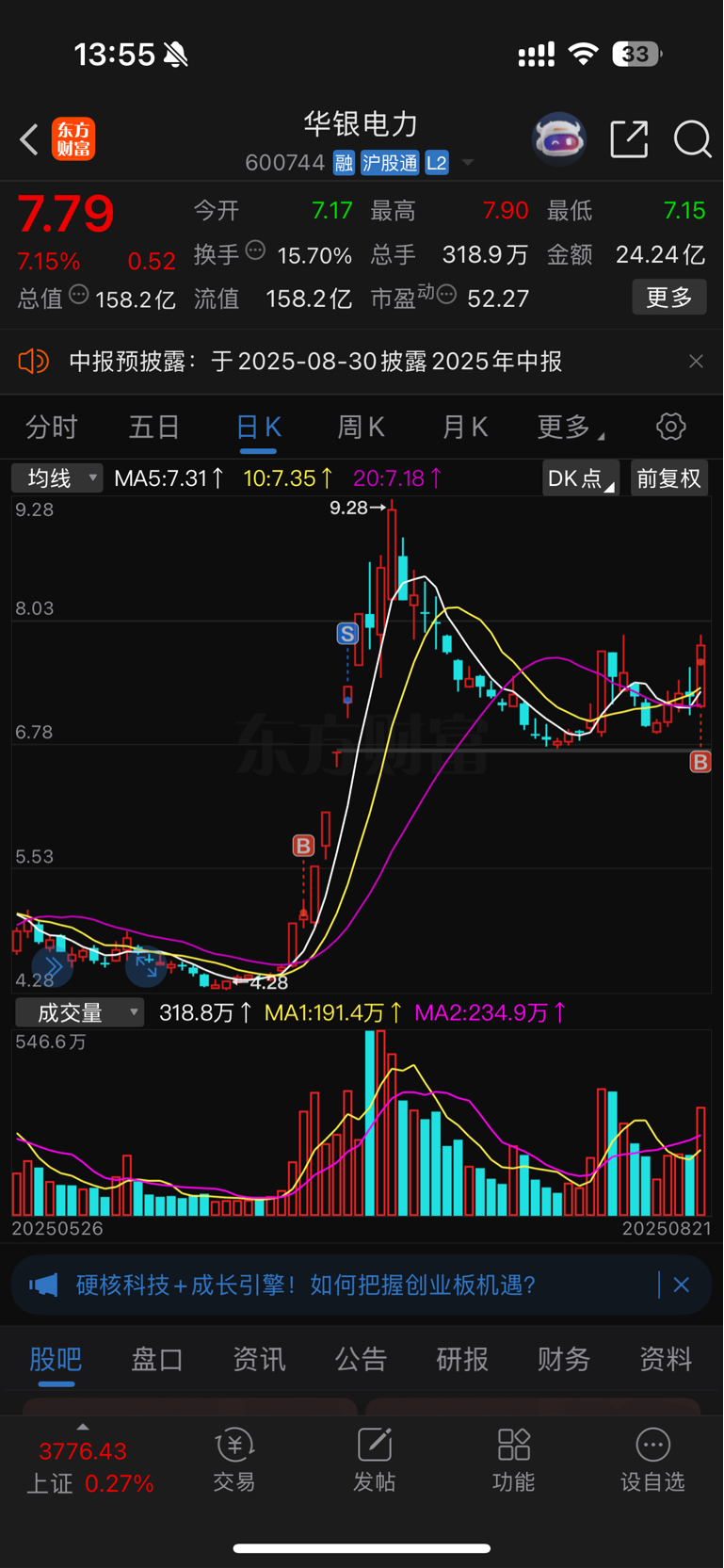Tap the share icon
This screenshot has width=724, height=1568.
(629, 139)
